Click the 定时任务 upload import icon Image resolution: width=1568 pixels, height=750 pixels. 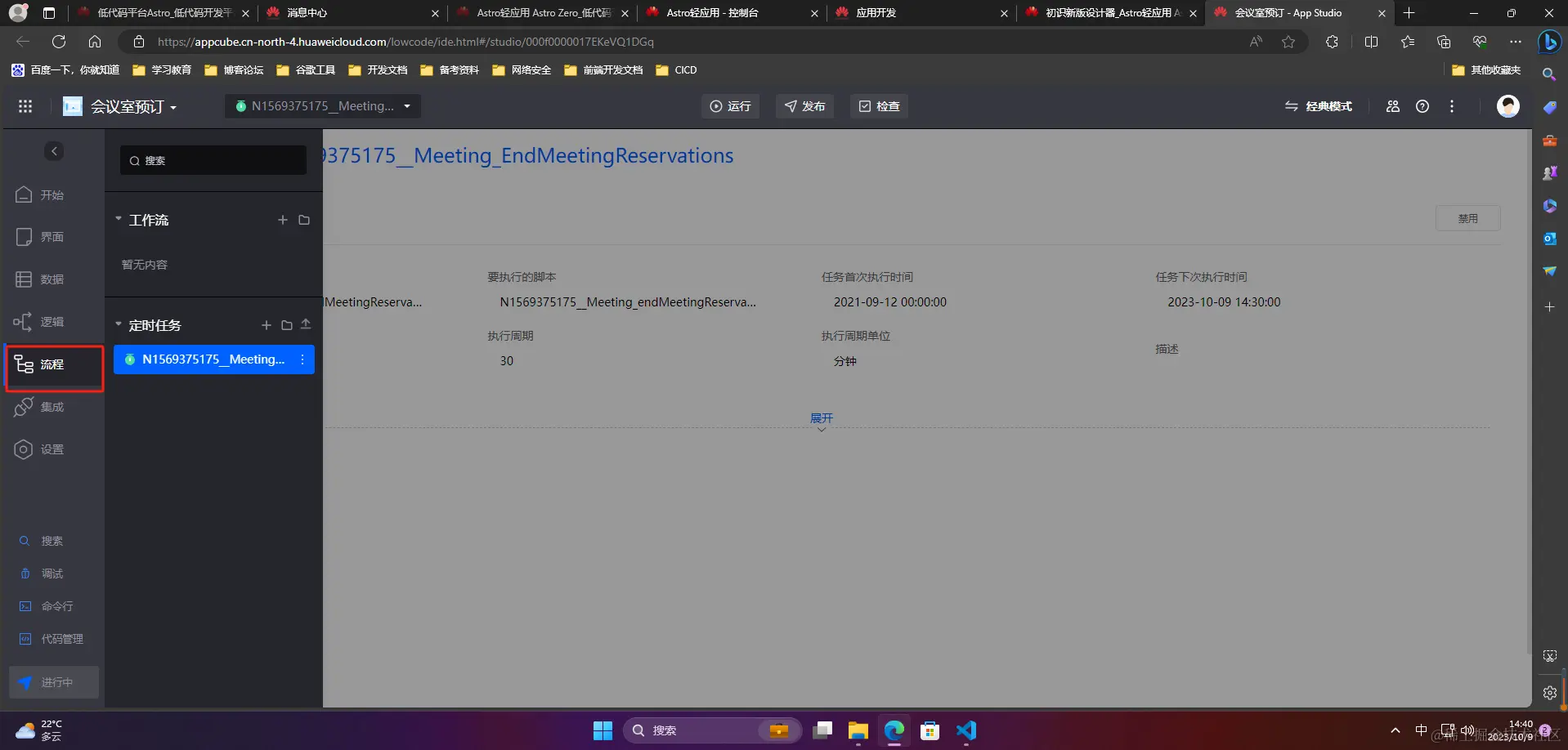click(x=306, y=324)
